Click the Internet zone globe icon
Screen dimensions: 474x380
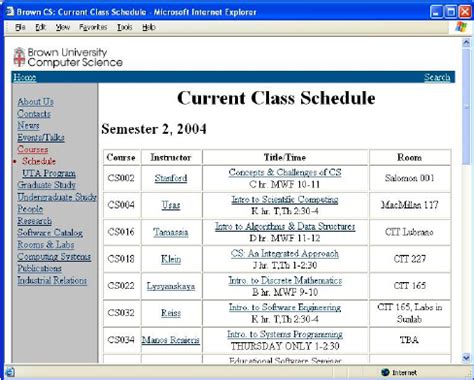click(385, 372)
